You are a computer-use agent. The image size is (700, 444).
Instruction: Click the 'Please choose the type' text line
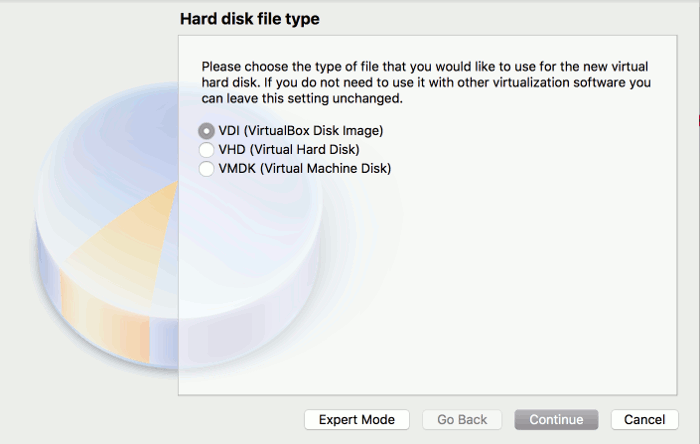(425, 66)
